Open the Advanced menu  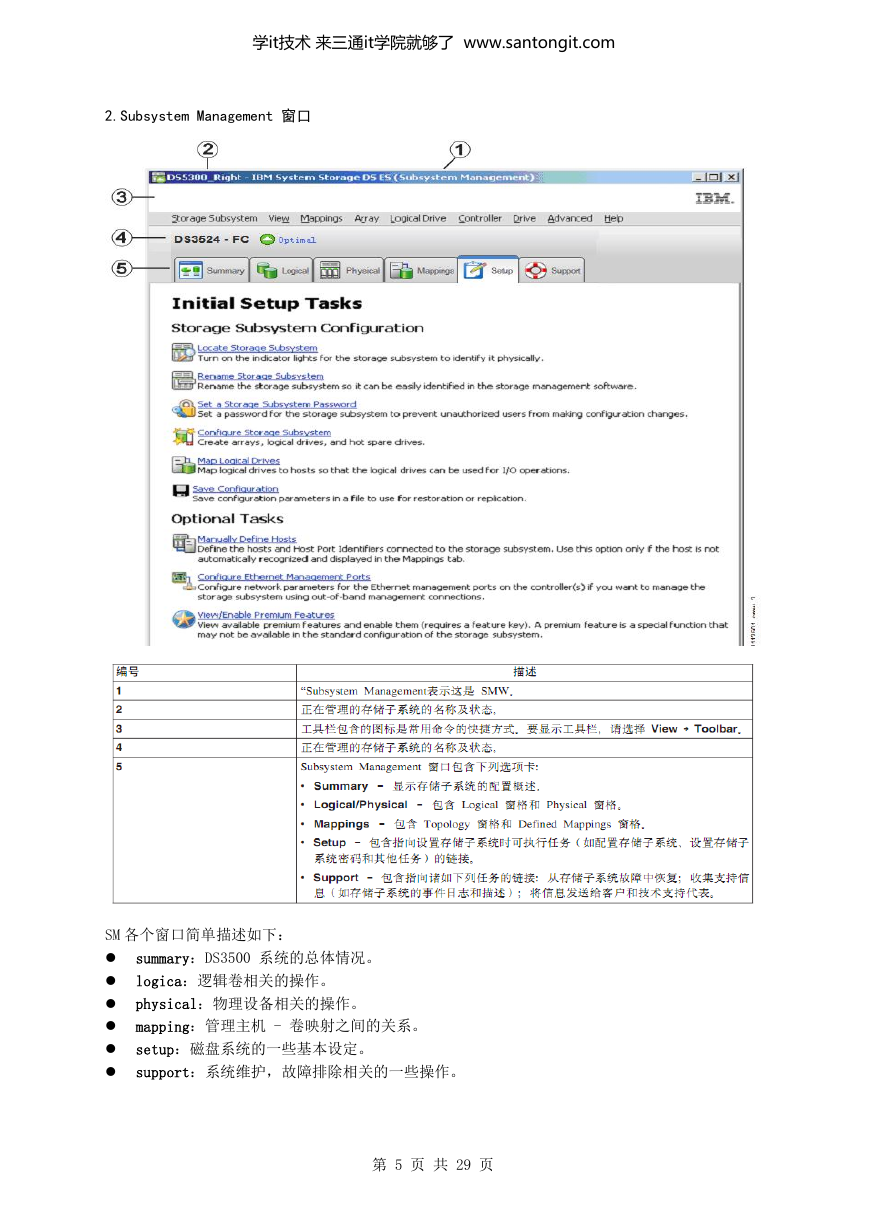pos(570,218)
